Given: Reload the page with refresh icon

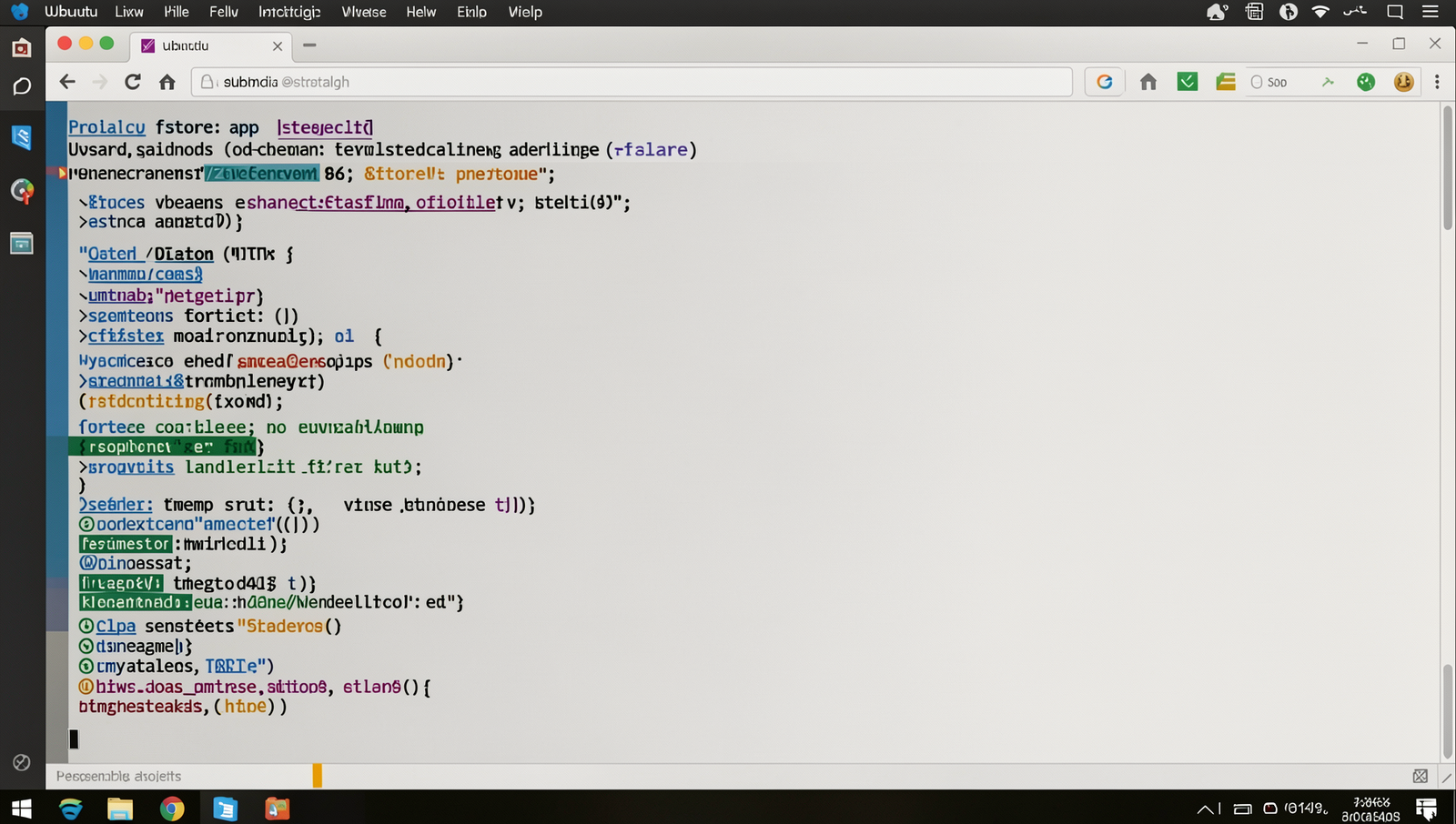Looking at the screenshot, I should tap(133, 82).
